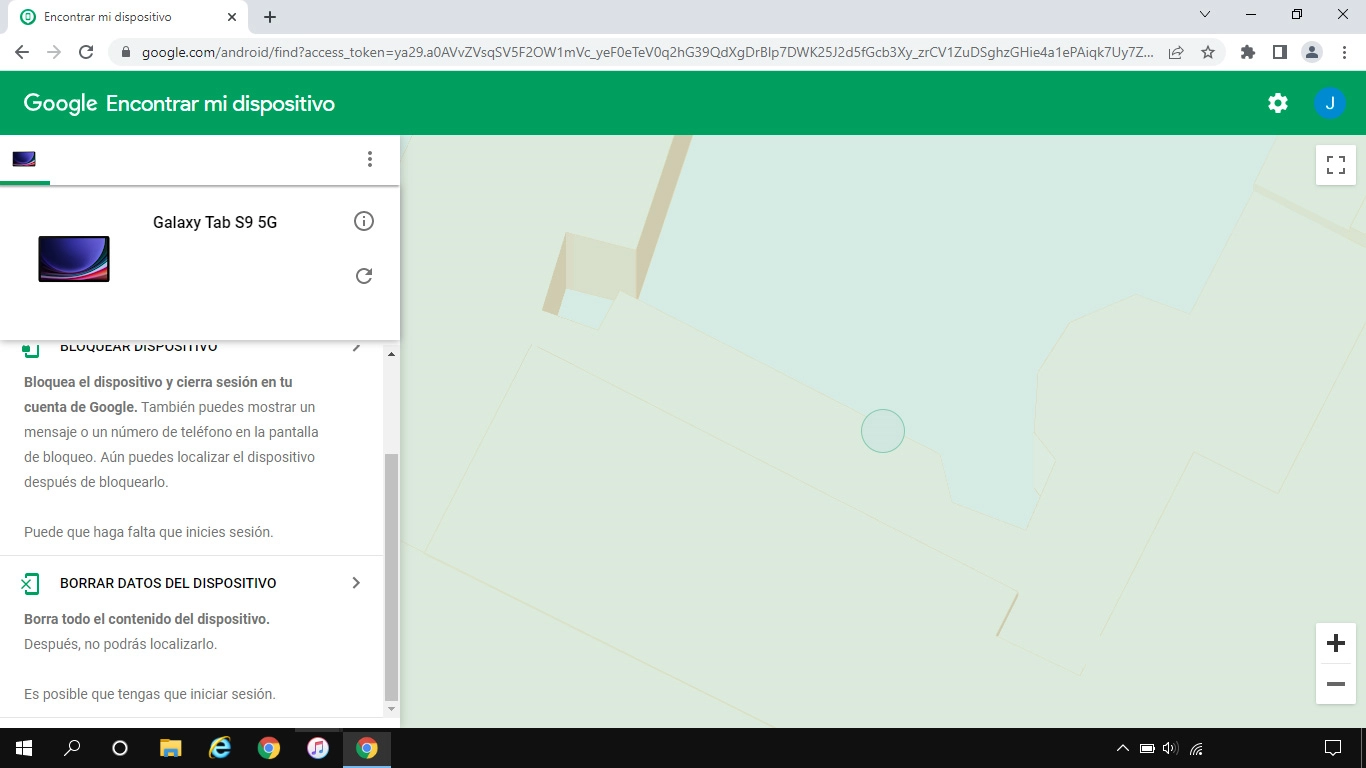Click the lock device icon

point(31,346)
